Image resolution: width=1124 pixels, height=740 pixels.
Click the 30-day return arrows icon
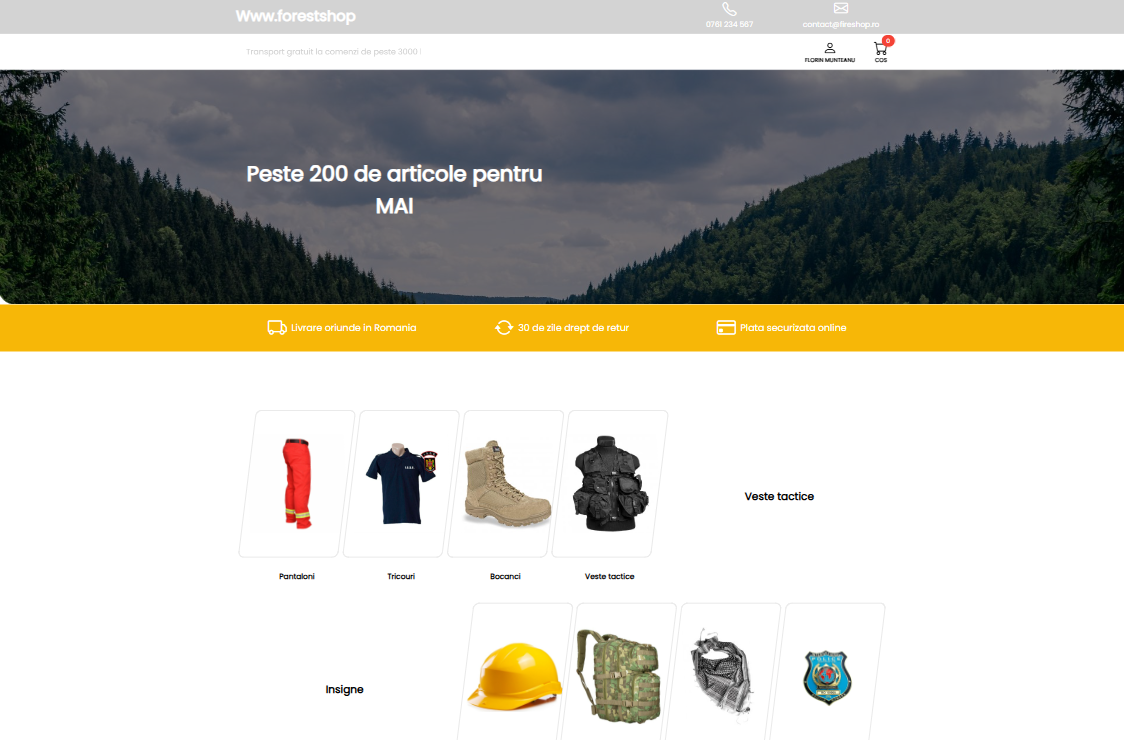click(504, 328)
